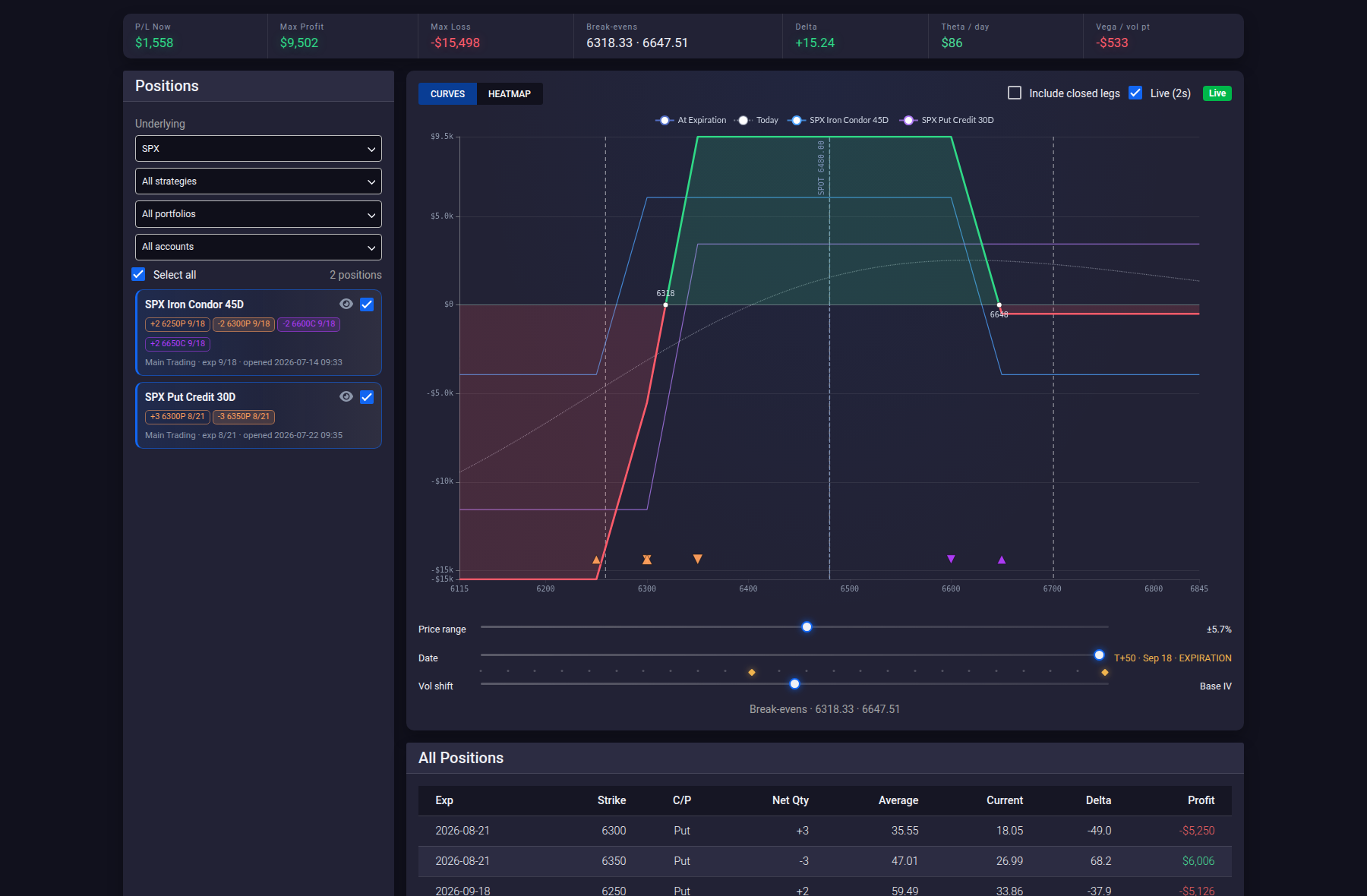The width and height of the screenshot is (1367, 896).
Task: Click the Price range slider handle
Action: (807, 627)
